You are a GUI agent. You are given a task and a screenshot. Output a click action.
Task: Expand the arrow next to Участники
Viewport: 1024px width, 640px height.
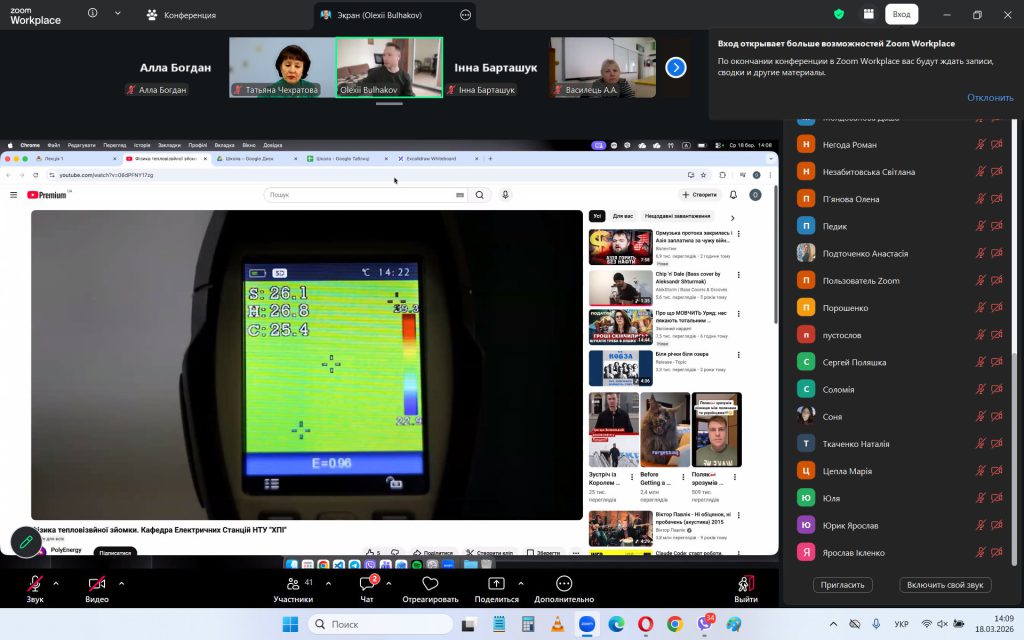pyautogui.click(x=328, y=583)
